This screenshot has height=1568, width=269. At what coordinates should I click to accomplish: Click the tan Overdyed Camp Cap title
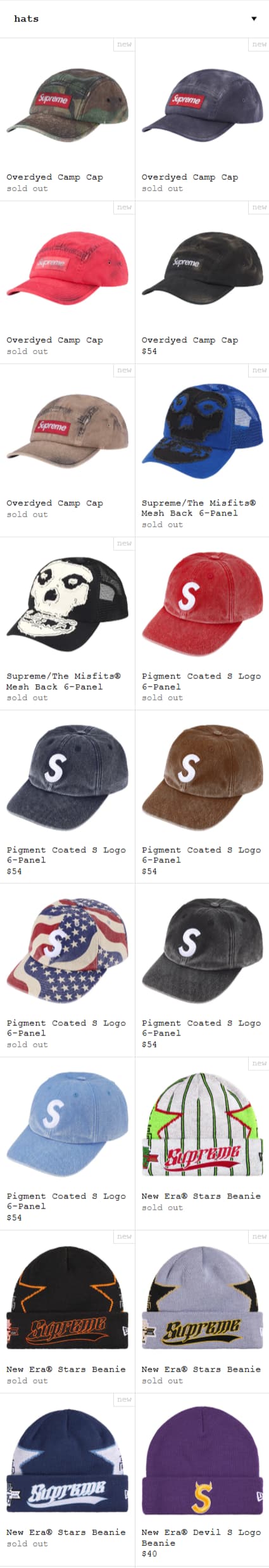[54, 503]
